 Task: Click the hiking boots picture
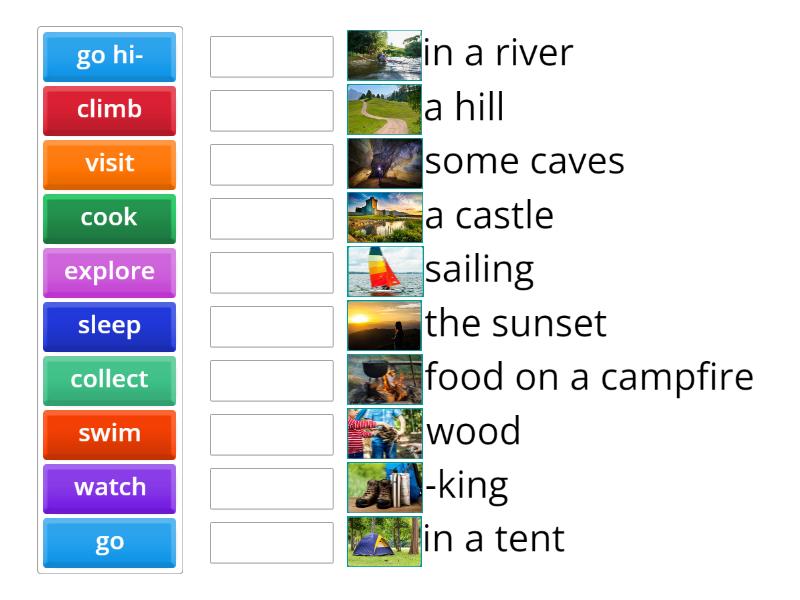[x=384, y=488]
